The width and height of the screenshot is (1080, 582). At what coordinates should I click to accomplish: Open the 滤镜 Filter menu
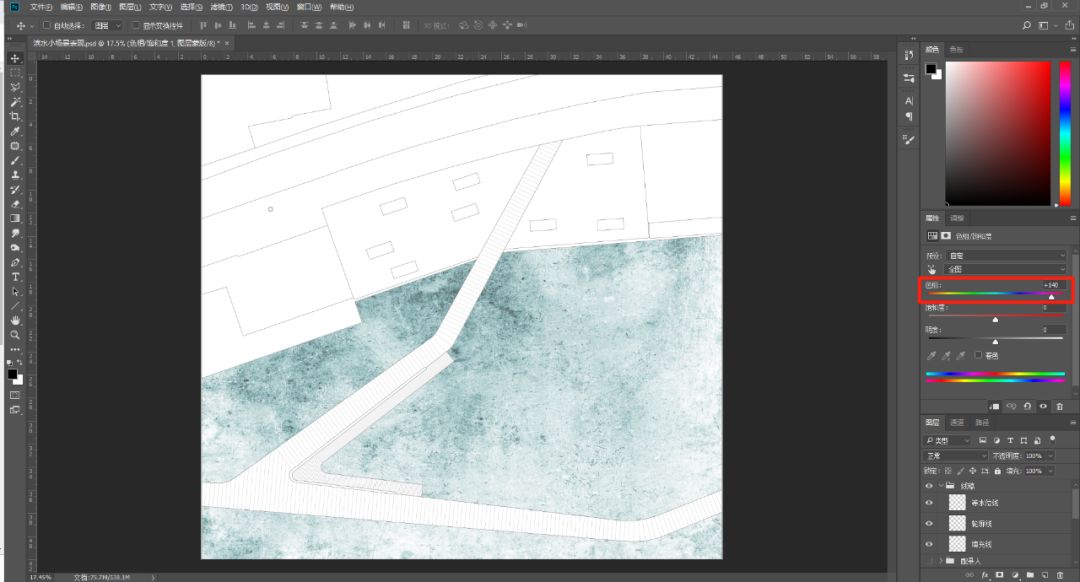pos(220,7)
